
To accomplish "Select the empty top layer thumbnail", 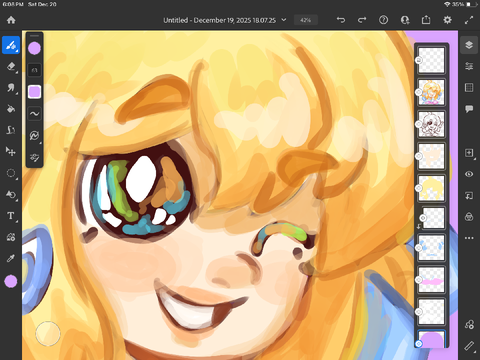I will point(431,60).
